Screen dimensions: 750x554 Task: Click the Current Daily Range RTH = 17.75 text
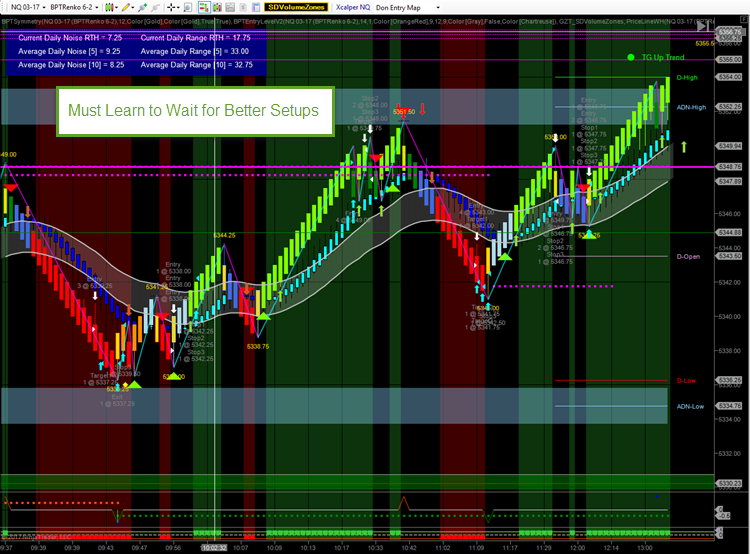(196, 38)
